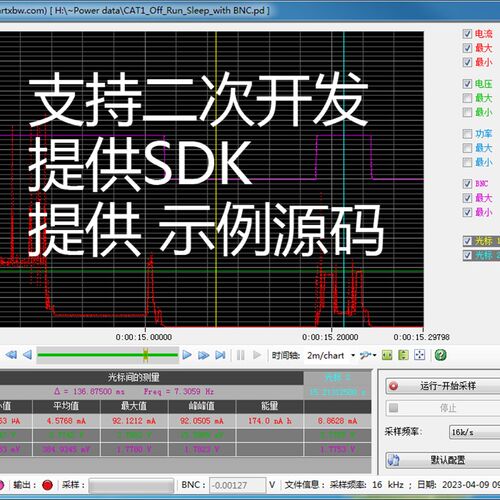Click the 日期 2023-04-09 status text
Viewport: 500px width, 500px height.
coord(459,485)
